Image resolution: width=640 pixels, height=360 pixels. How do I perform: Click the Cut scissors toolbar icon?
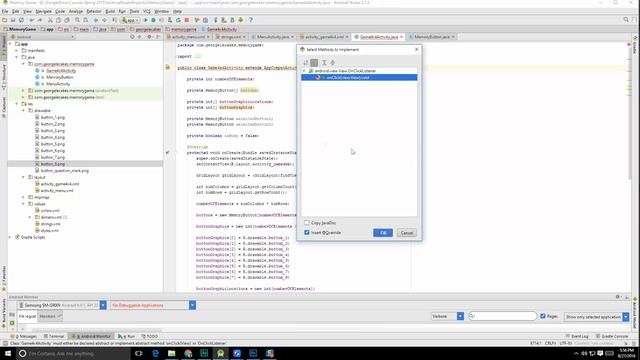click(x=50, y=20)
